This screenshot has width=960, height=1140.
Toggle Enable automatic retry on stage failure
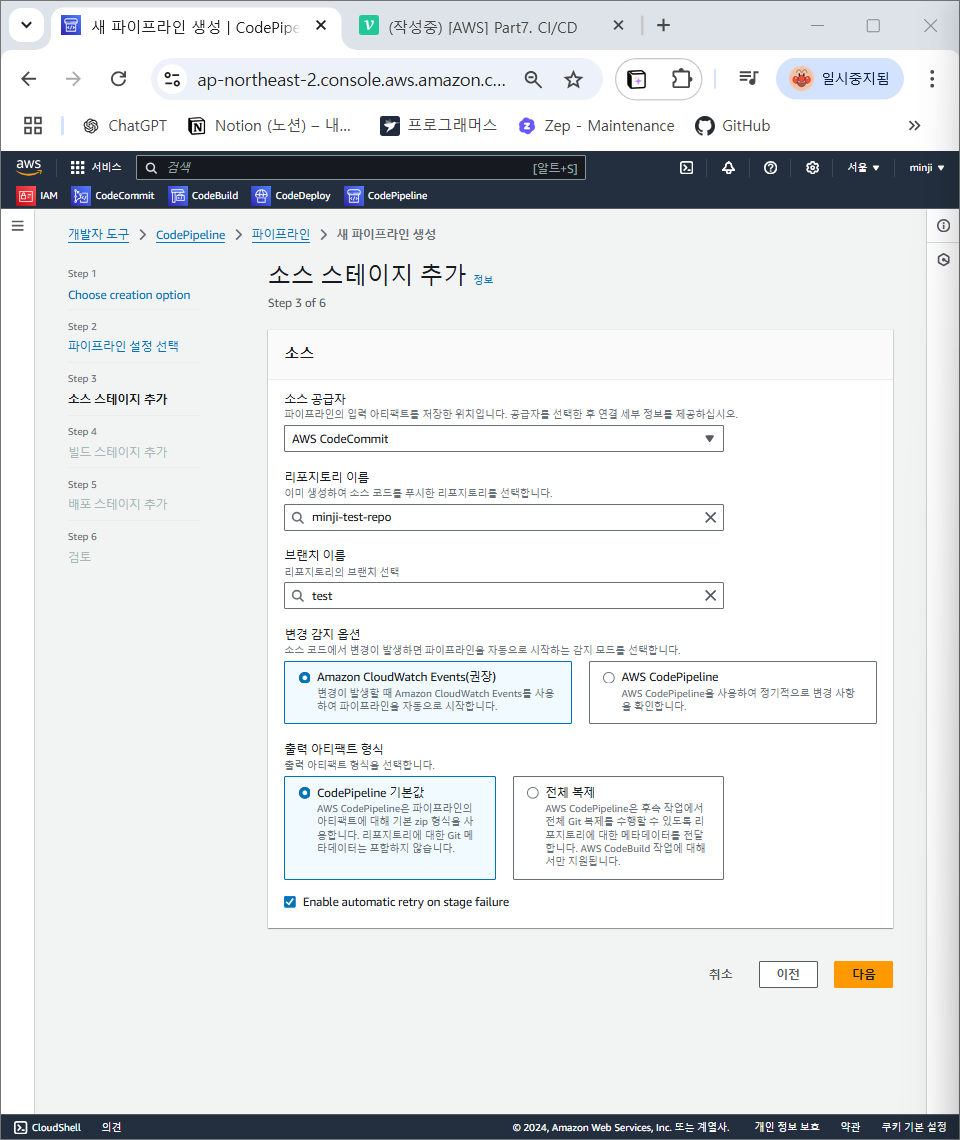pos(290,902)
